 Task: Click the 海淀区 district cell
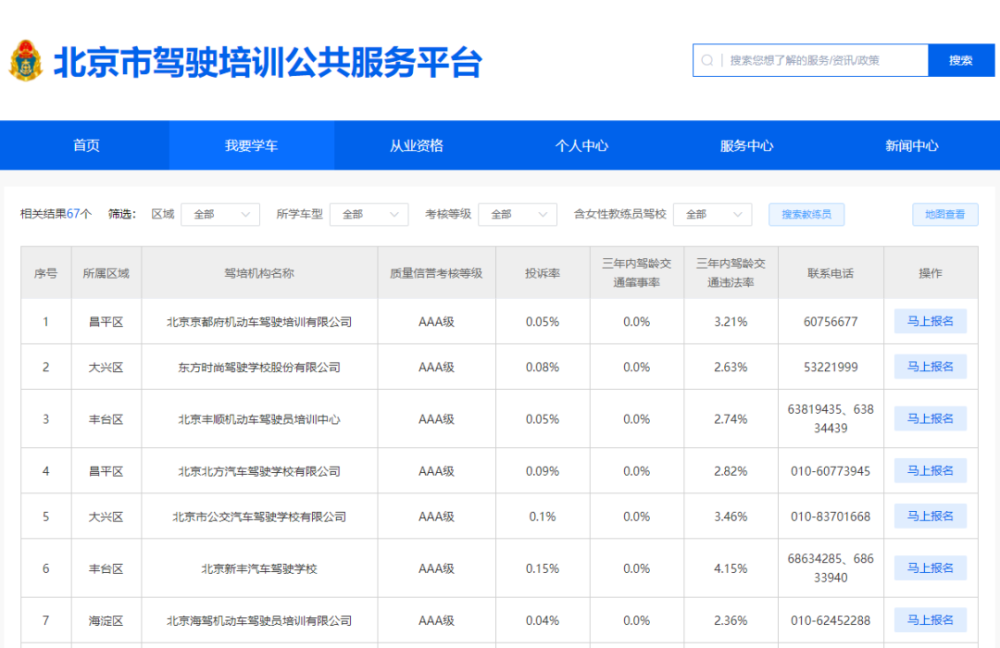106,621
